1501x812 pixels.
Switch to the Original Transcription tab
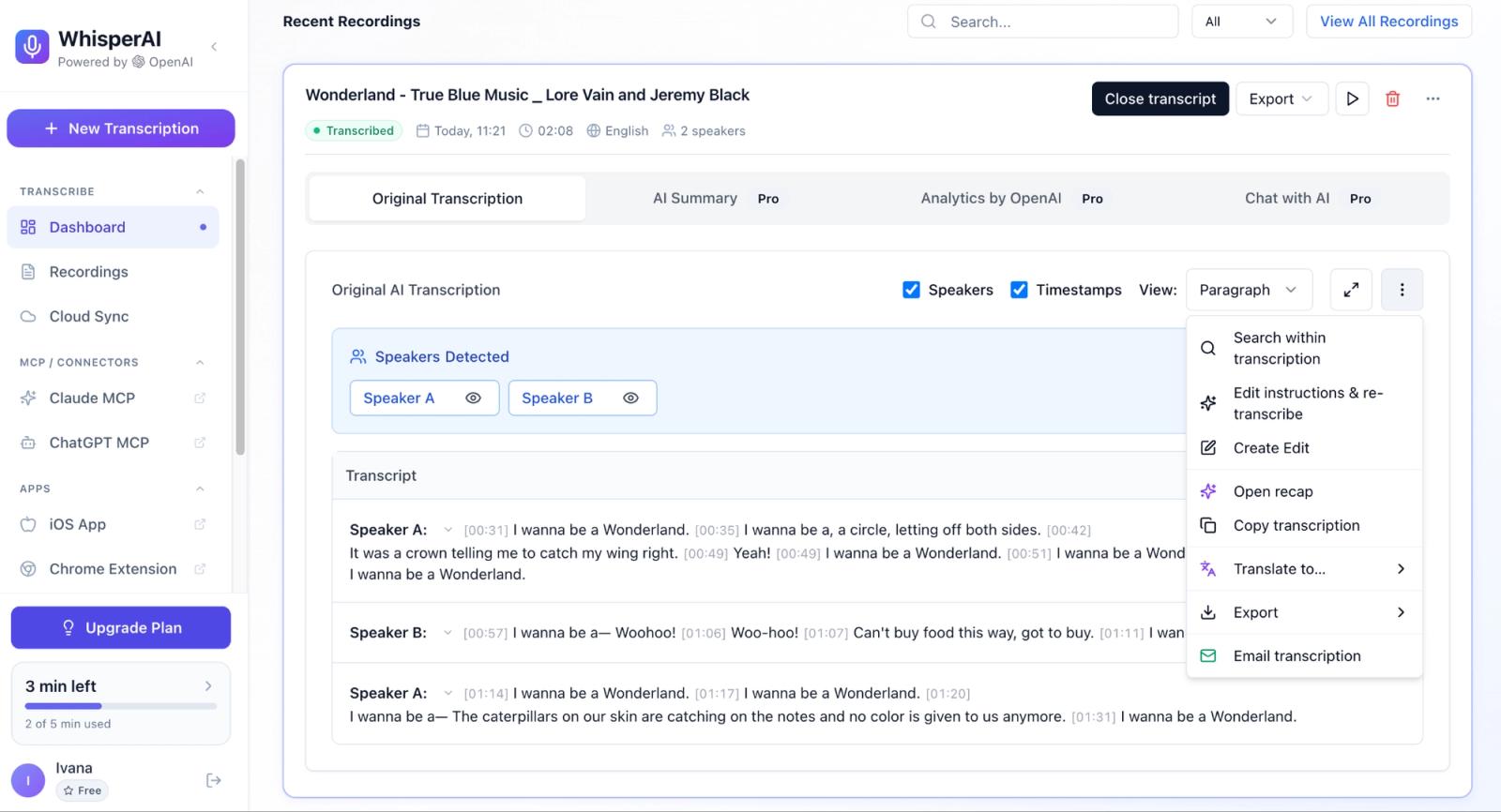coord(447,199)
